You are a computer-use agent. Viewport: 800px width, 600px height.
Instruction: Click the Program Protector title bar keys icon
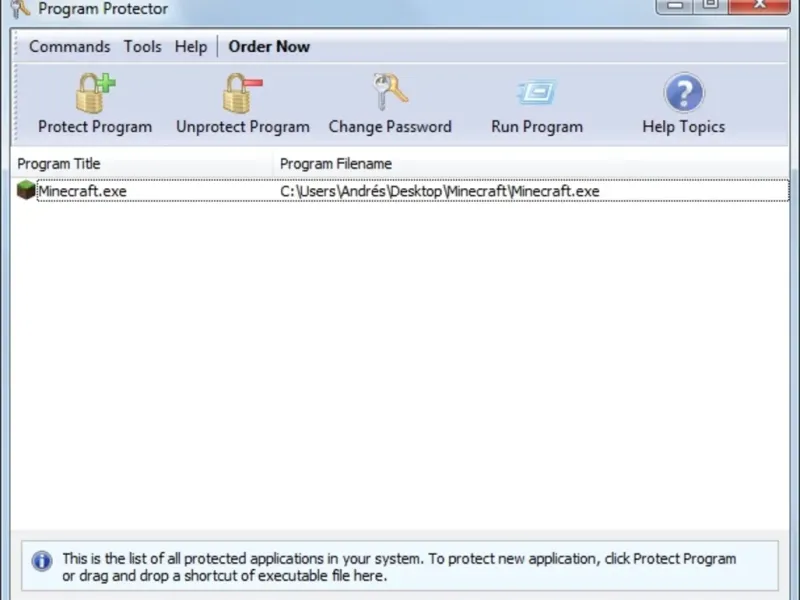click(19, 8)
